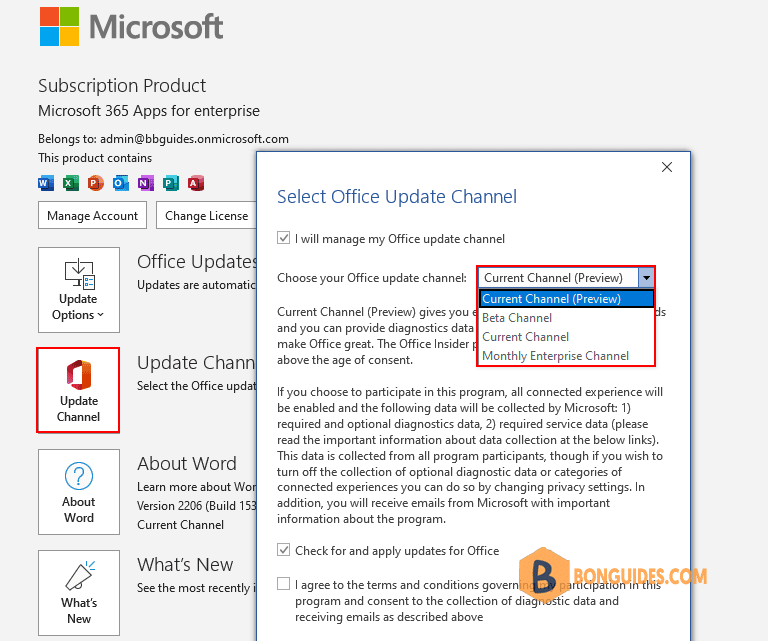Select Current Channel (Preview) from list
The width and height of the screenshot is (768, 641).
[566, 299]
